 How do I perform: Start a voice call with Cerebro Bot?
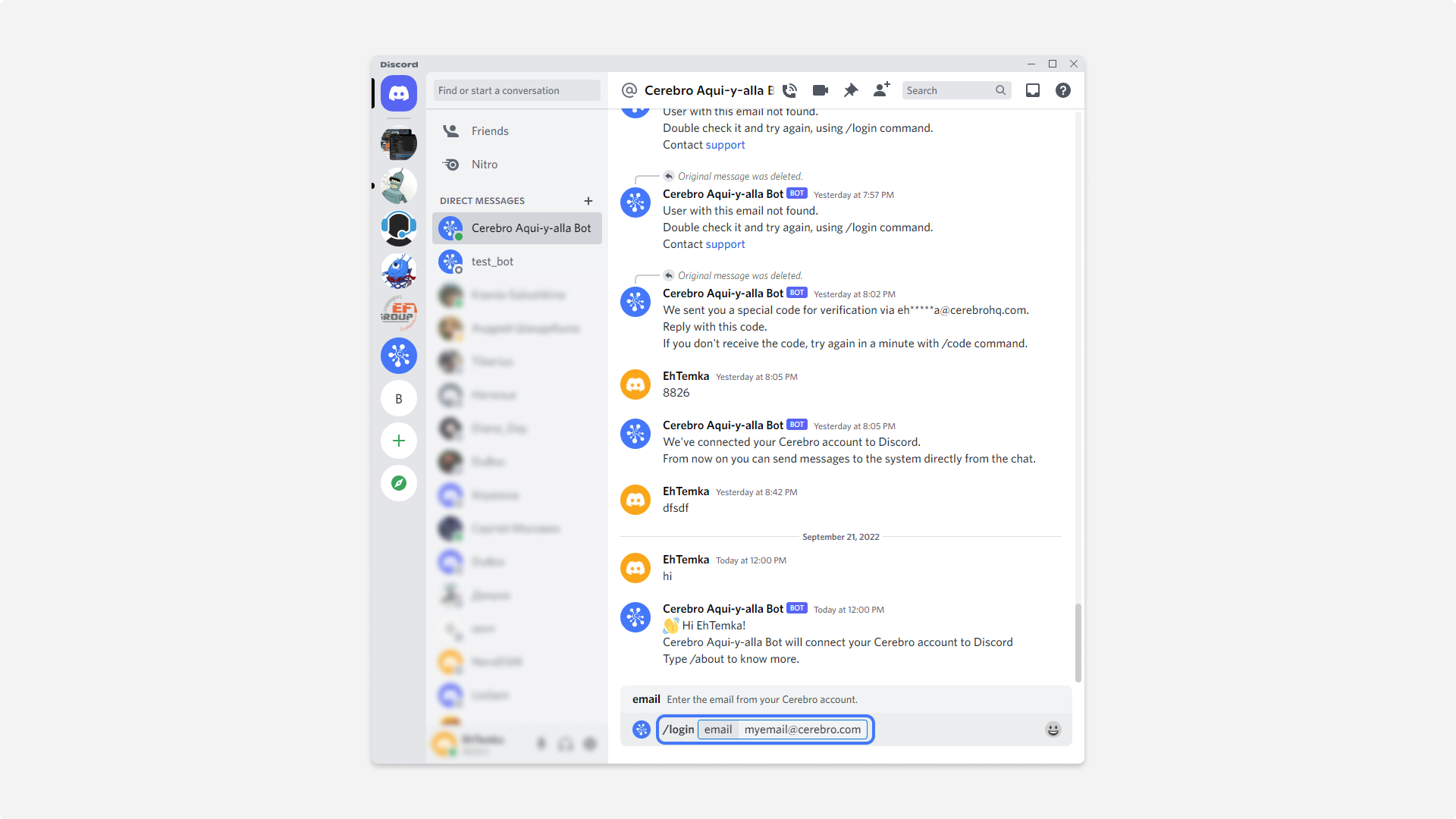789,90
